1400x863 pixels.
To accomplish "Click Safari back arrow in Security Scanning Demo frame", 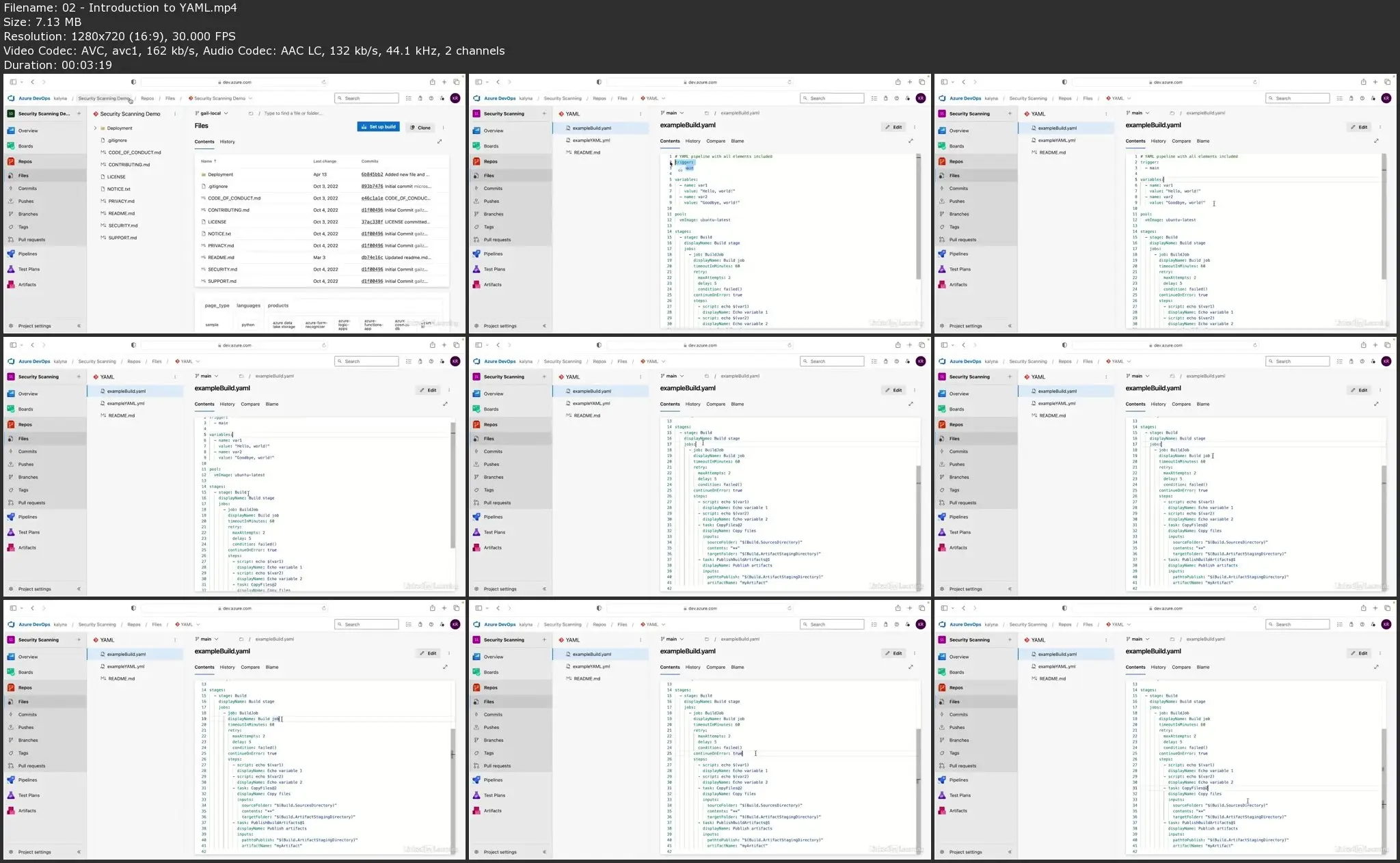I will click(x=32, y=82).
